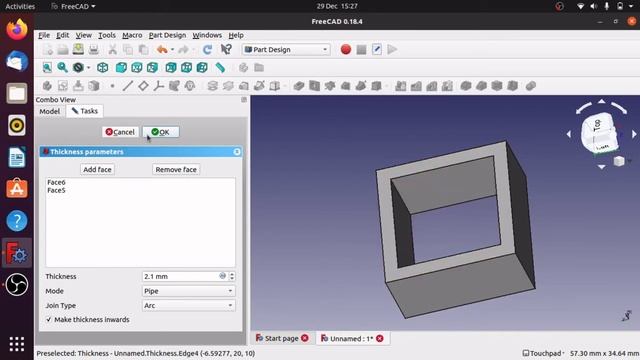Open Join Type dropdown showing Arc
640x360 pixels.
[x=188, y=305]
